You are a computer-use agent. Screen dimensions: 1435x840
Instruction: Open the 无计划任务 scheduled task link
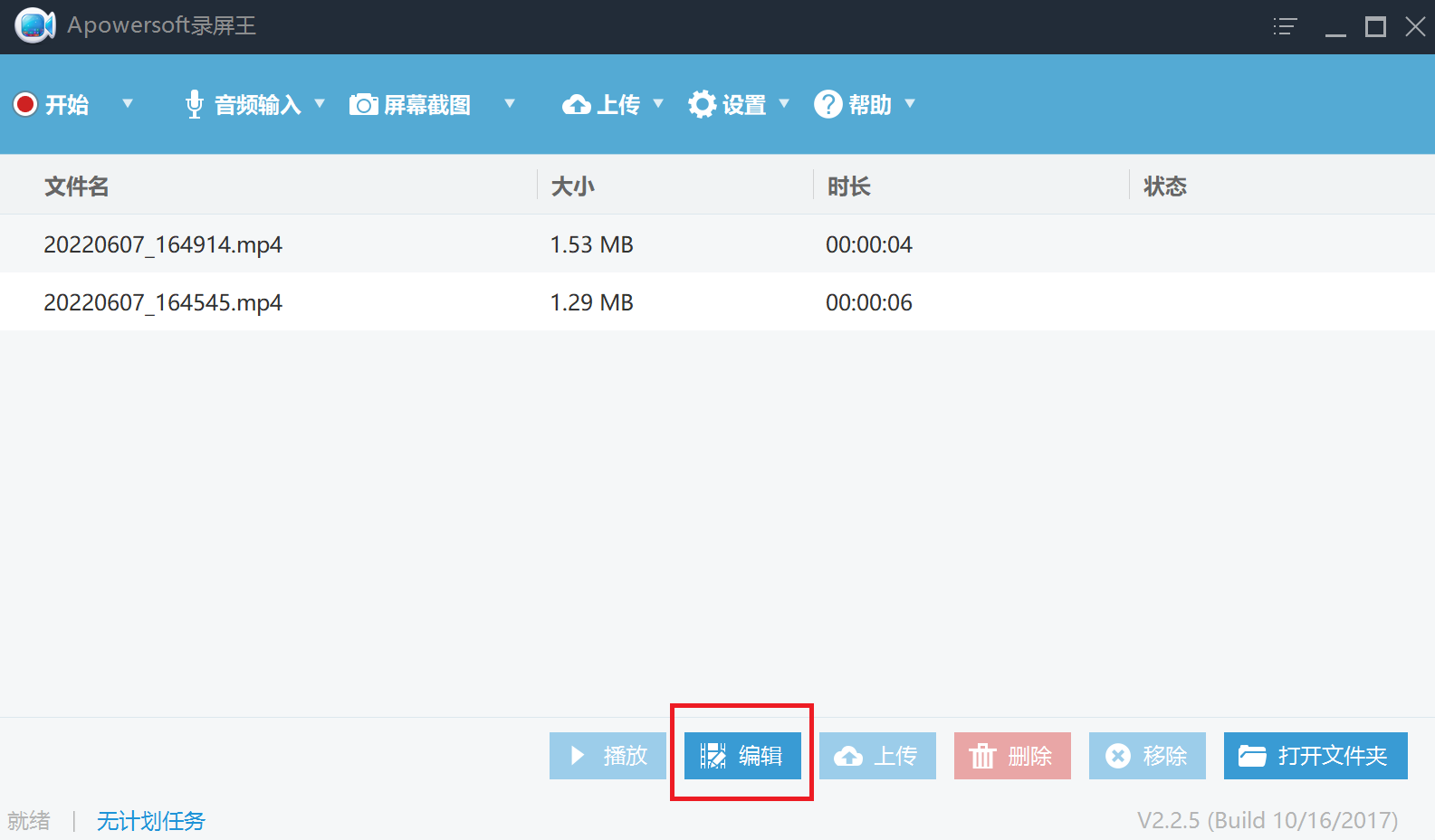(x=151, y=821)
